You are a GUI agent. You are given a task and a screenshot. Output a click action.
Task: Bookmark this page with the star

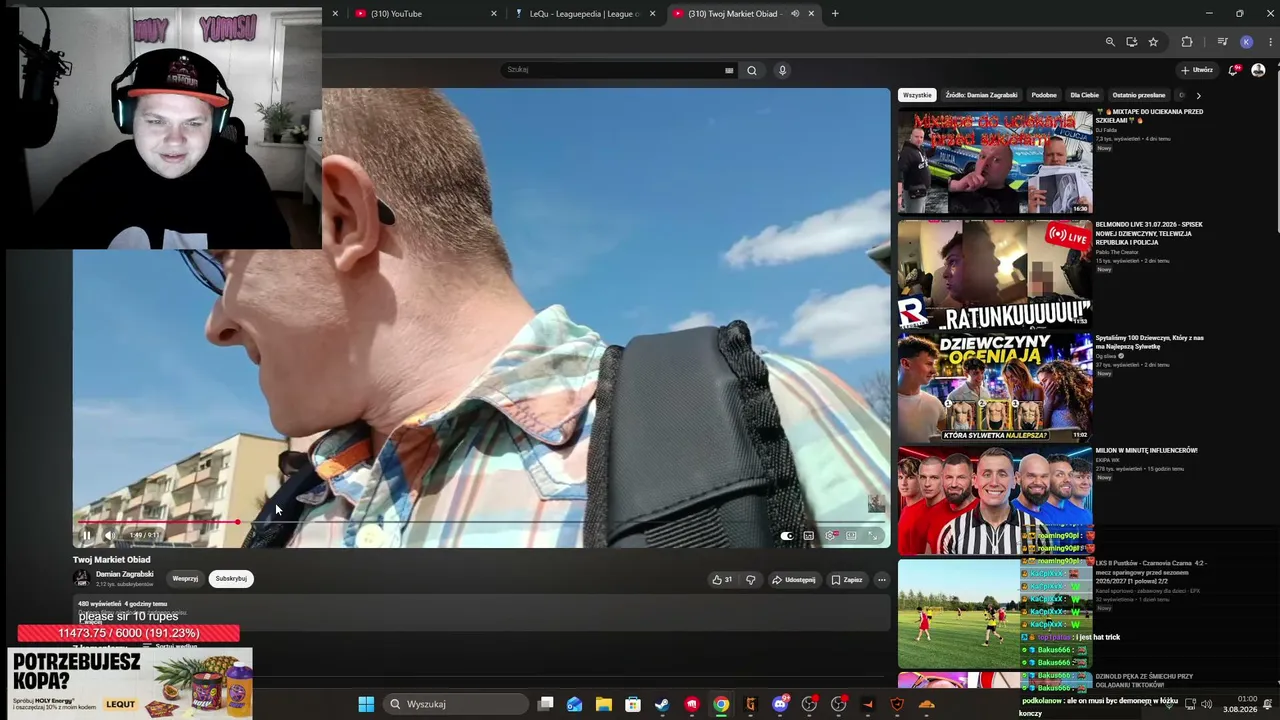[1153, 42]
